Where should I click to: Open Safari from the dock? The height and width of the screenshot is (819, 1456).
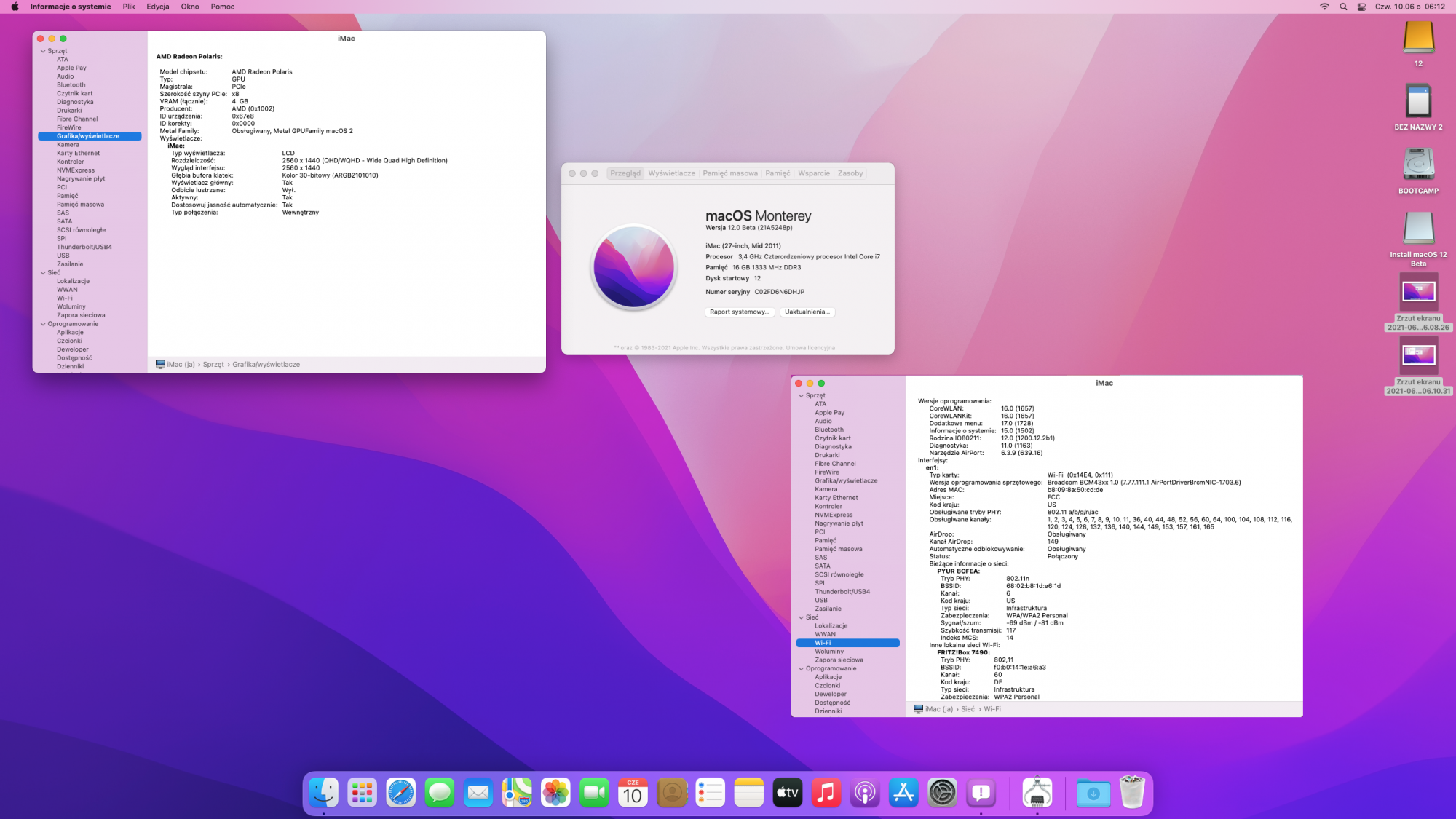coord(401,792)
